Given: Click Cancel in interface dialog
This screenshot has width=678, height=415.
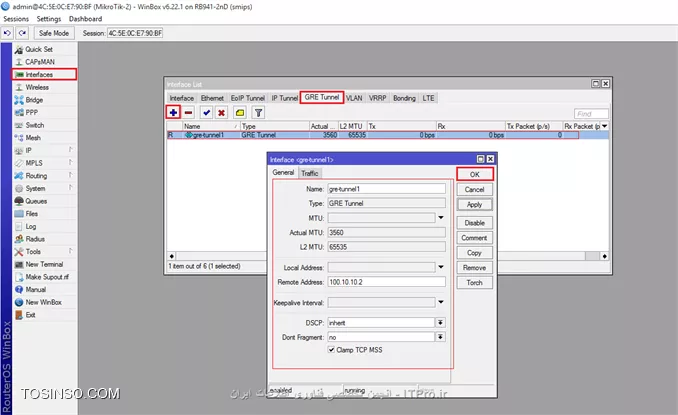Looking at the screenshot, I should 474,189.
